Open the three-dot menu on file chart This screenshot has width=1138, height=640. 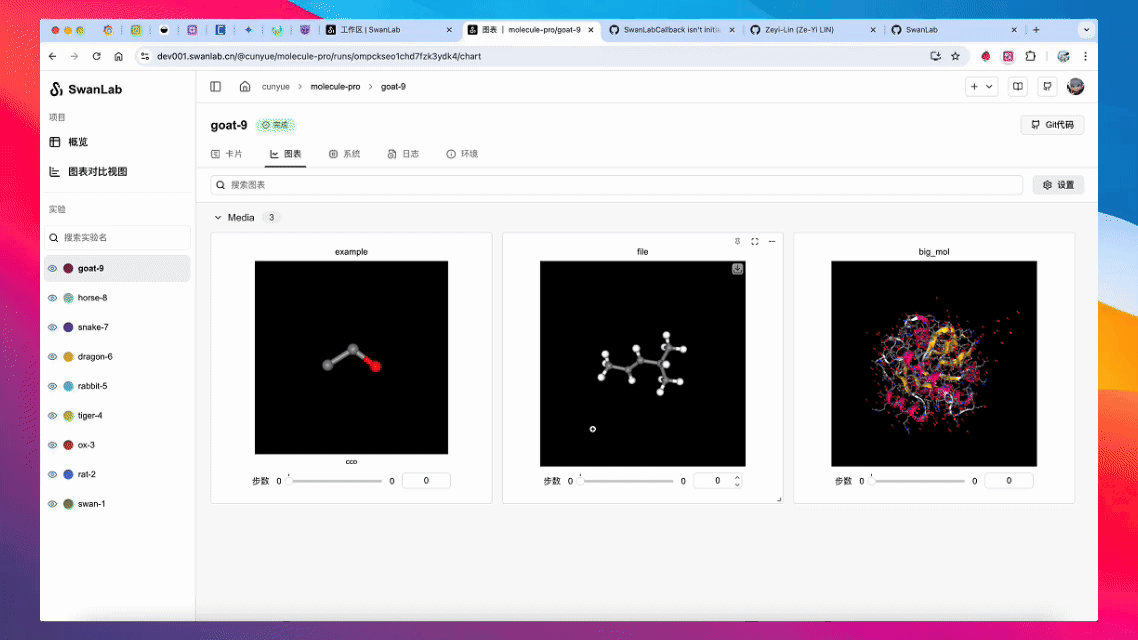coord(772,241)
